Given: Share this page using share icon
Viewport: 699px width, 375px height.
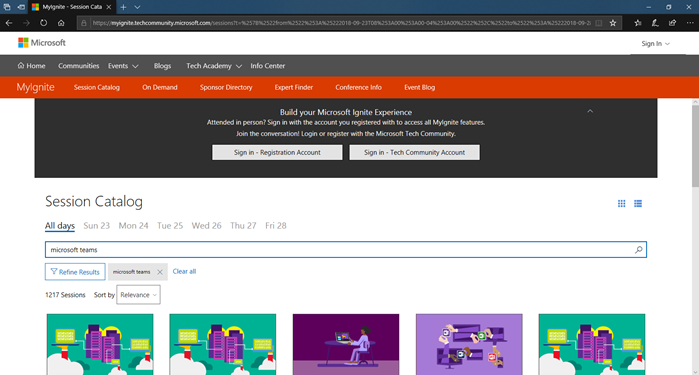Looking at the screenshot, I should click(672, 23).
